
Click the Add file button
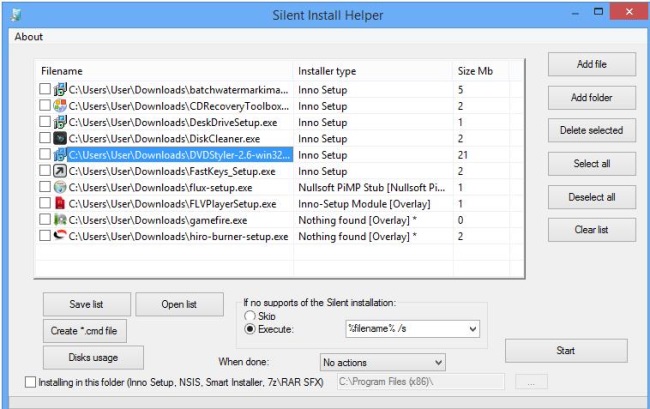click(592, 64)
